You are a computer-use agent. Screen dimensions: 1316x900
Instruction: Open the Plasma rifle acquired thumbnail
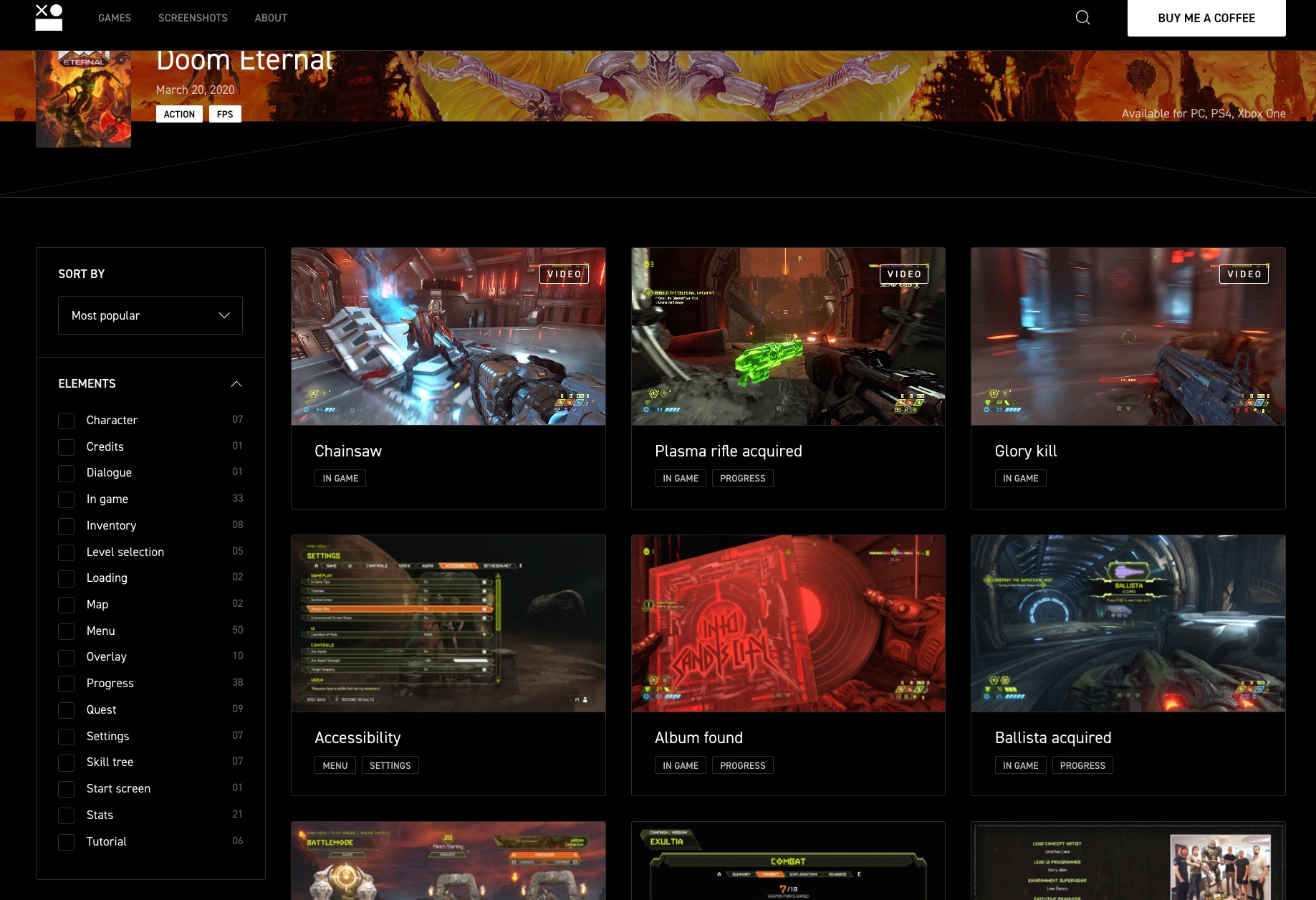[788, 337]
